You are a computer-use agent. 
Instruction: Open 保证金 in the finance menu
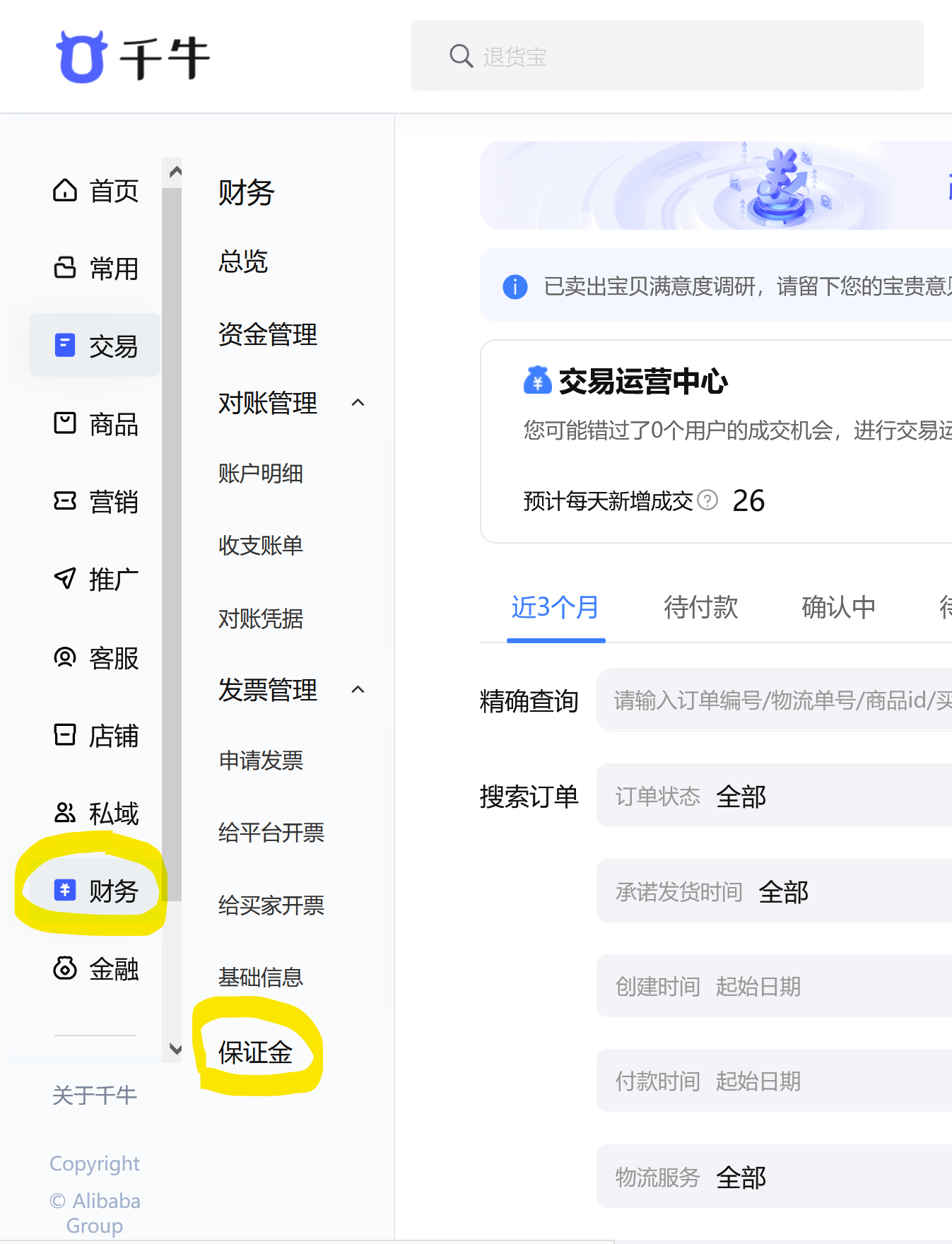click(255, 1052)
